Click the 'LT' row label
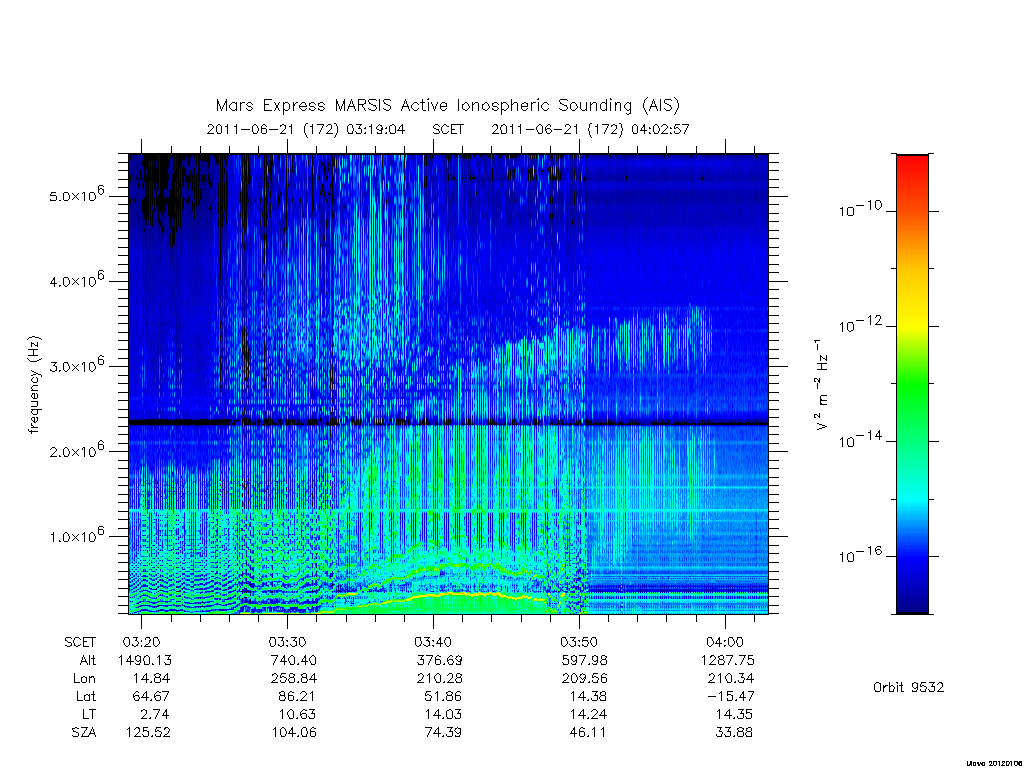The image size is (1024, 768). click(x=89, y=714)
